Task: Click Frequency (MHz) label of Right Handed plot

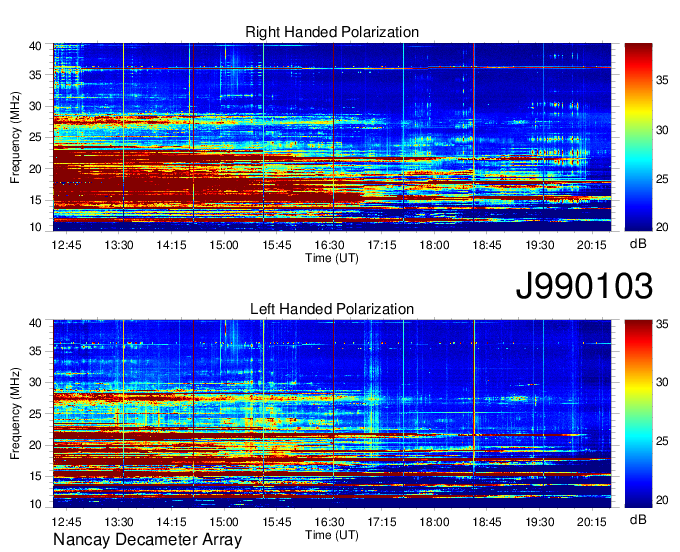Action: click(15, 137)
